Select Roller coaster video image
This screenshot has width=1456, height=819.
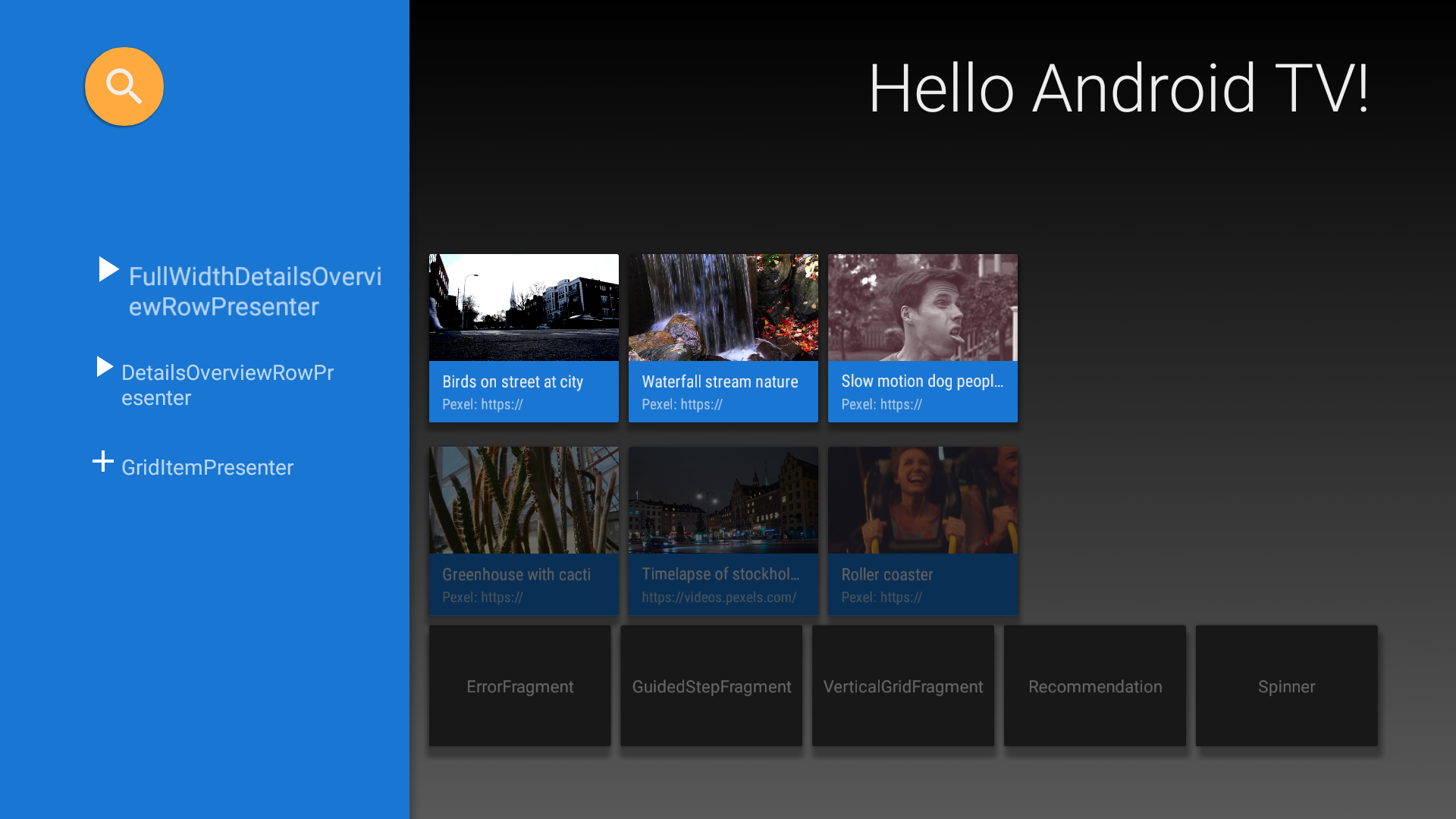(922, 500)
